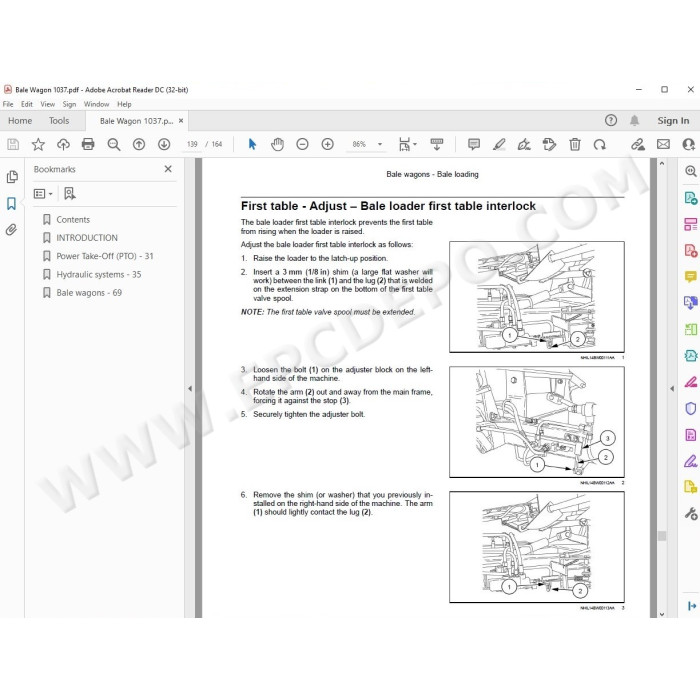Expand the right pane with bottom arrow
This screenshot has height=700, width=700.
click(692, 606)
